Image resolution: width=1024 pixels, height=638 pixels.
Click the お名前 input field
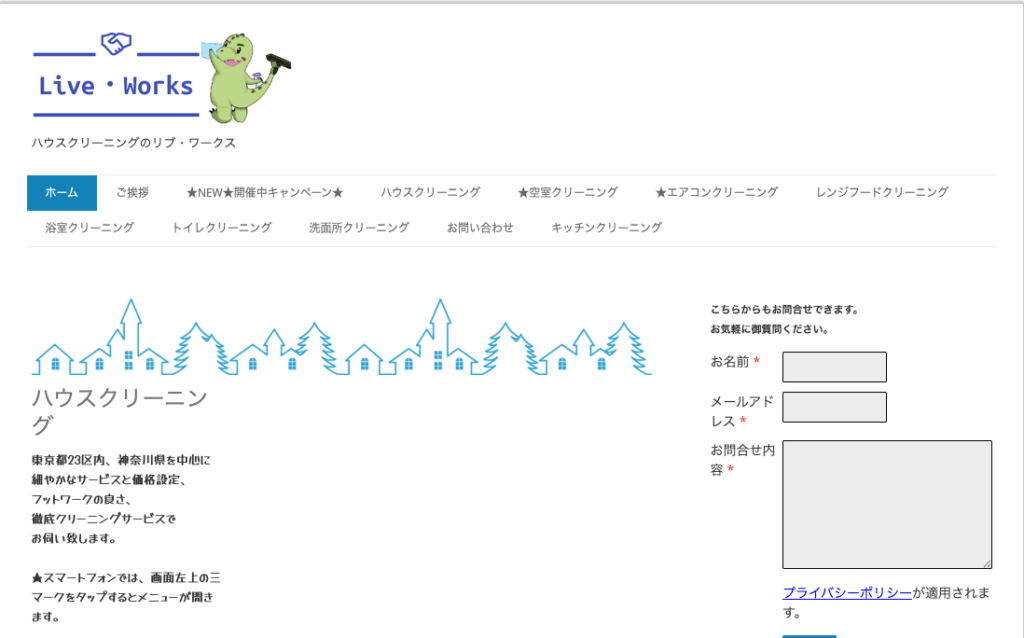coord(834,367)
